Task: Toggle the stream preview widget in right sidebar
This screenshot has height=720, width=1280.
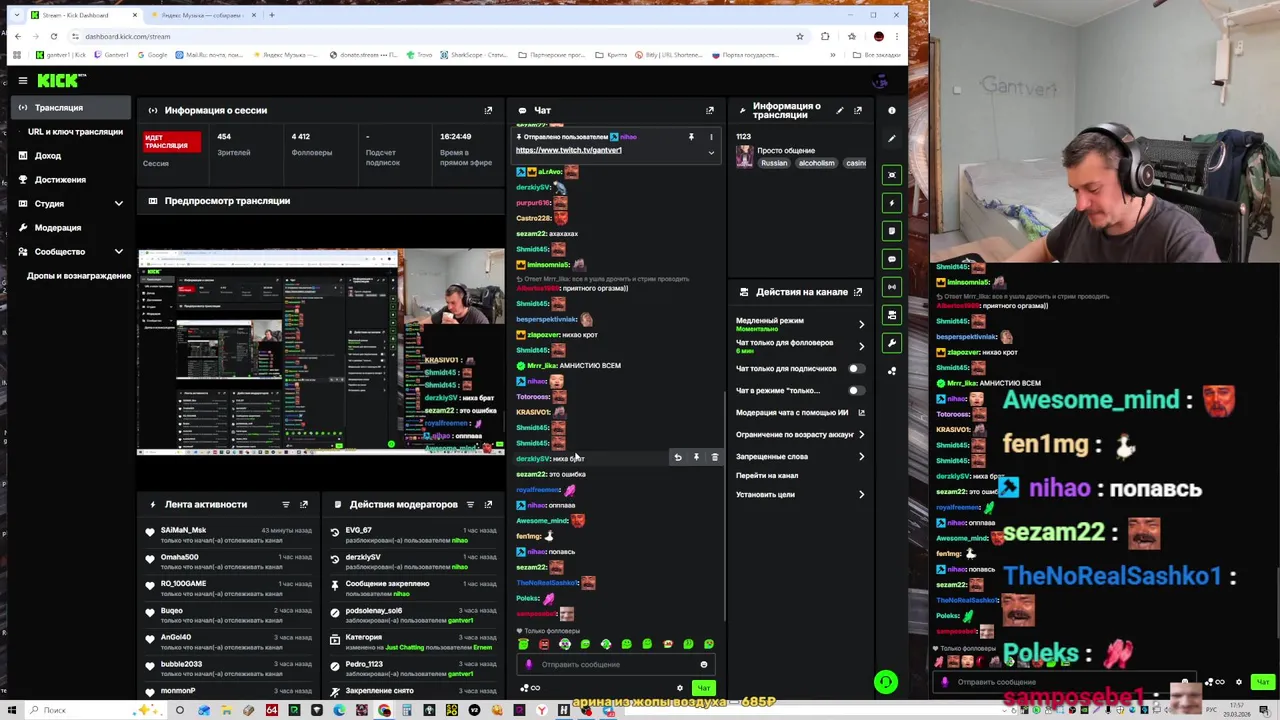Action: coord(892,175)
